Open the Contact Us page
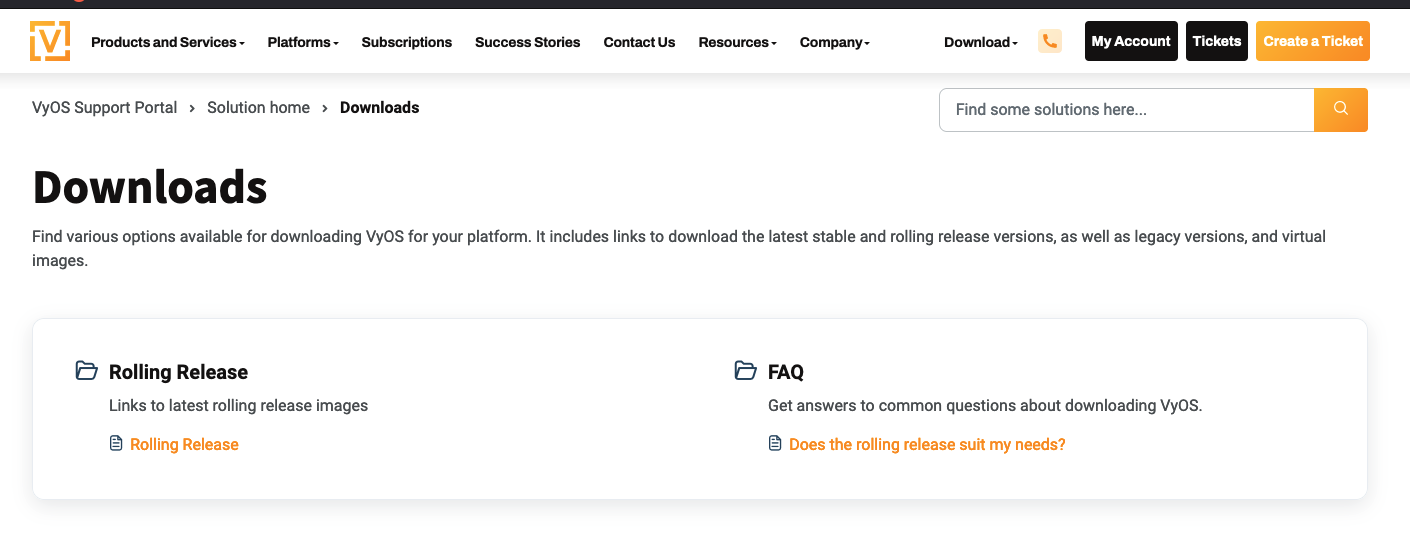Screen dimensions: 1410x541 (640, 42)
